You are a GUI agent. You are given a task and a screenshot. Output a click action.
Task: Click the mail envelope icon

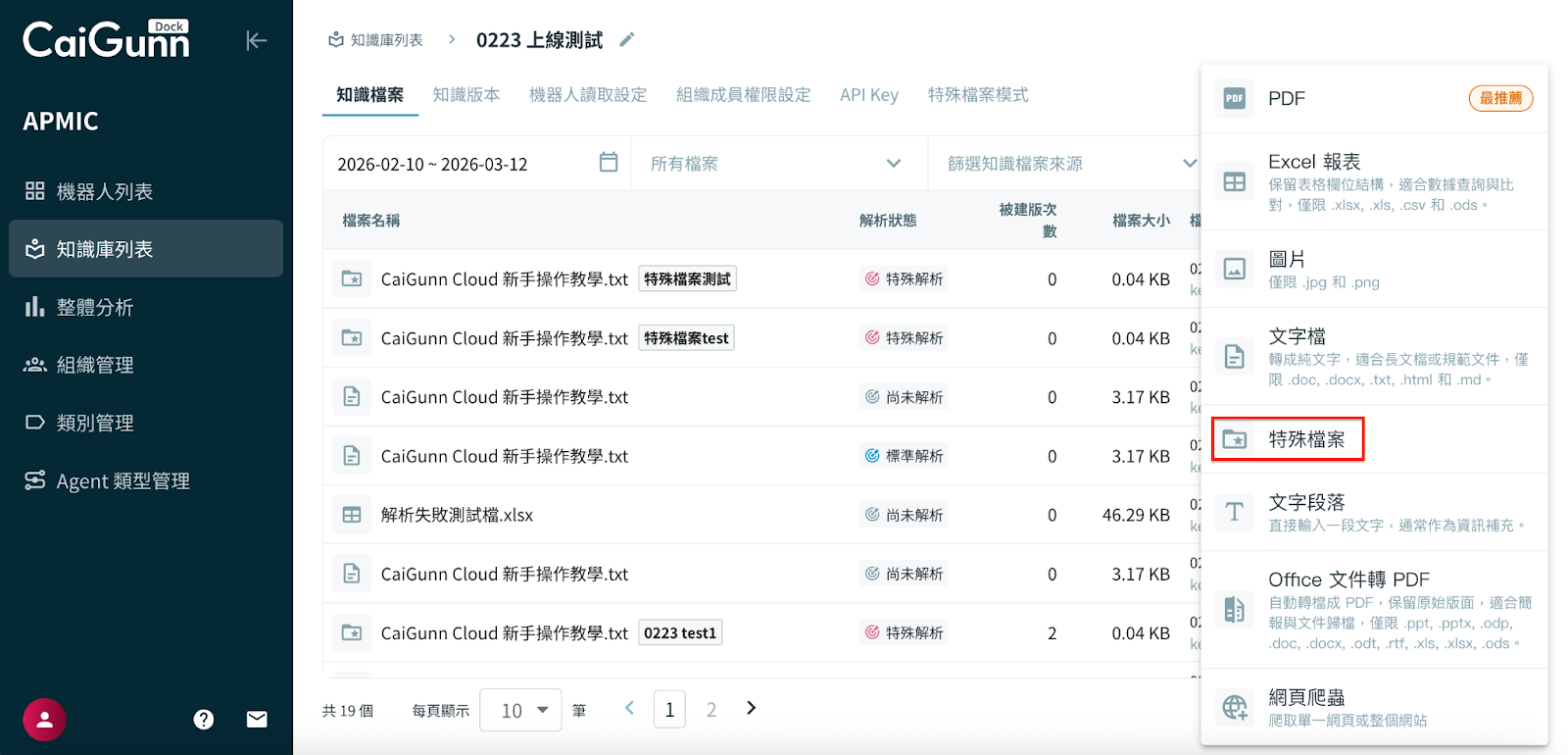coord(257,720)
